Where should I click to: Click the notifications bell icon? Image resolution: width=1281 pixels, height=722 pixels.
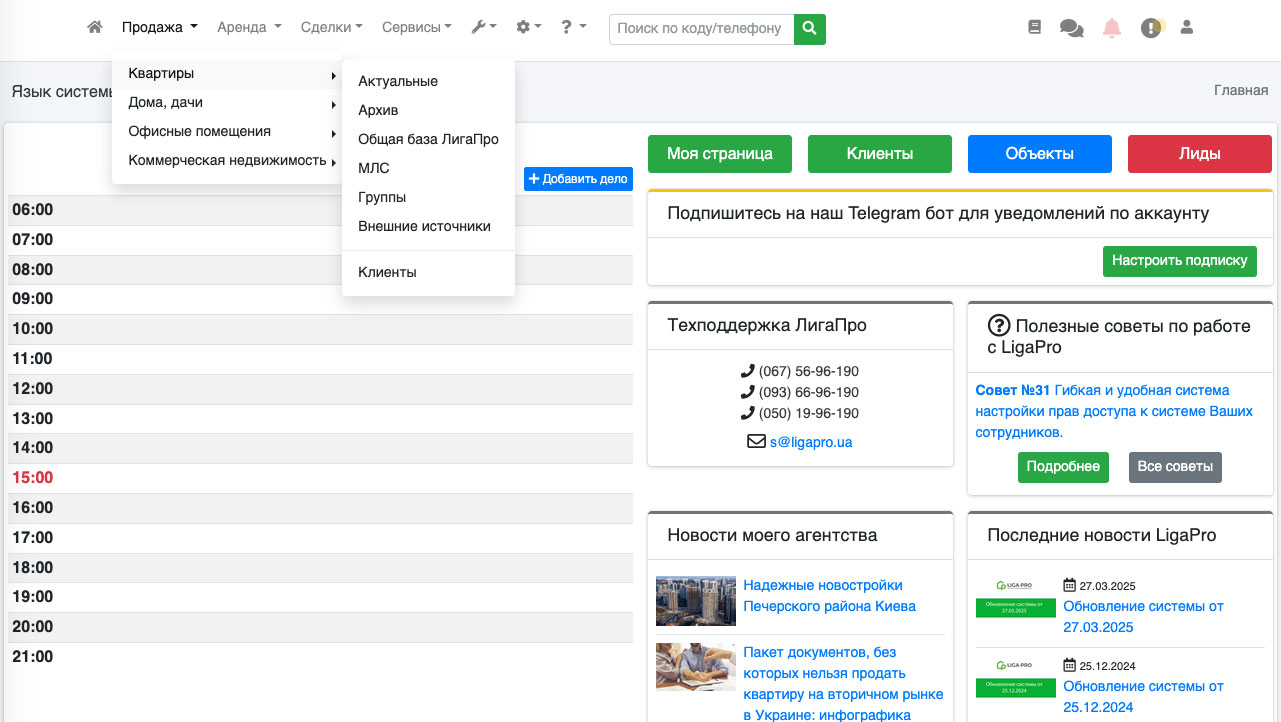(x=1112, y=28)
